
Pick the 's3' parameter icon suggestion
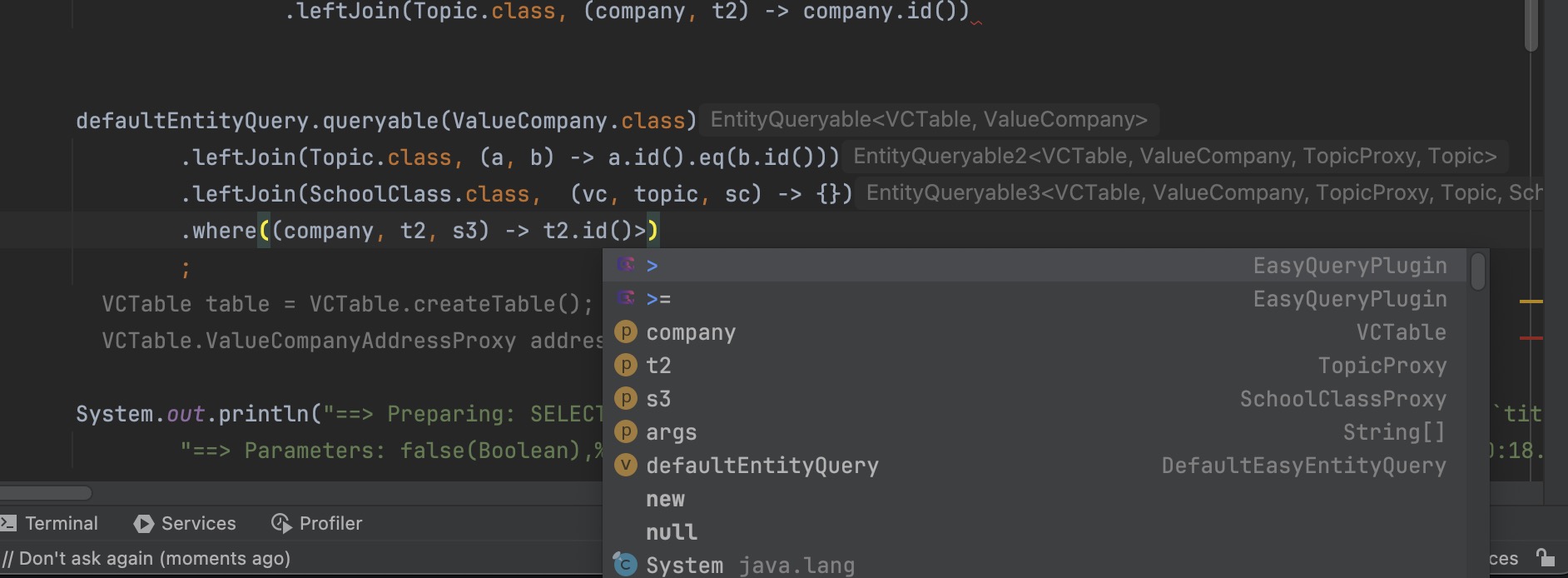pos(625,398)
